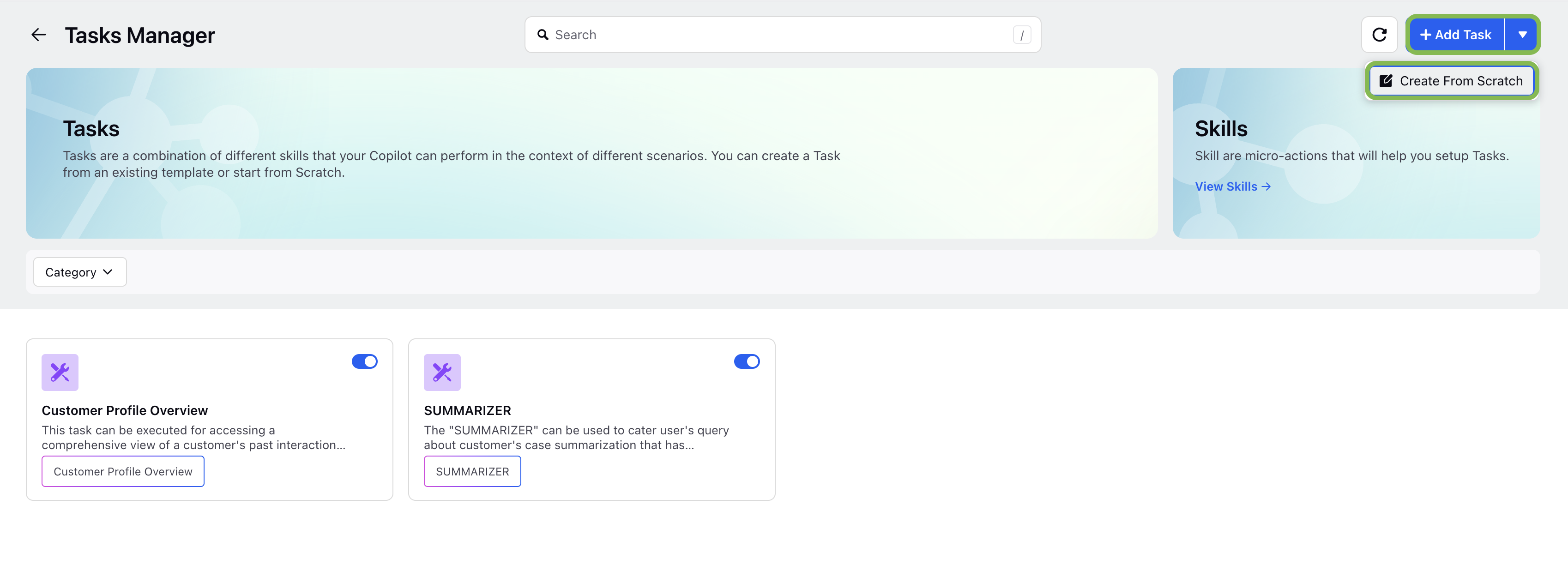
Task: Click the Skills banner heading
Action: click(x=1220, y=128)
